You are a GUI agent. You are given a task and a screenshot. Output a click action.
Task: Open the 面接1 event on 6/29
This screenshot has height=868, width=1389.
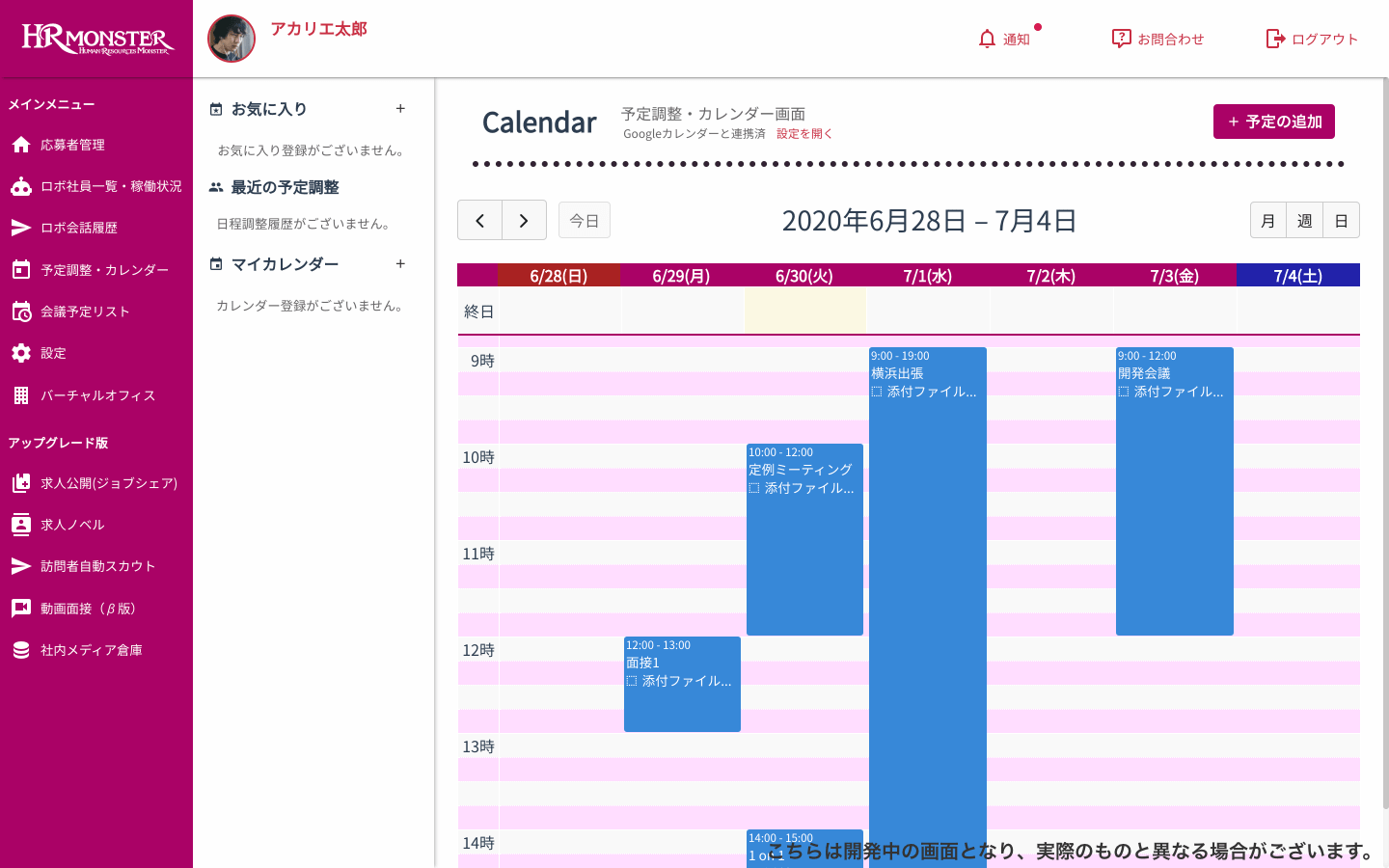tap(682, 684)
